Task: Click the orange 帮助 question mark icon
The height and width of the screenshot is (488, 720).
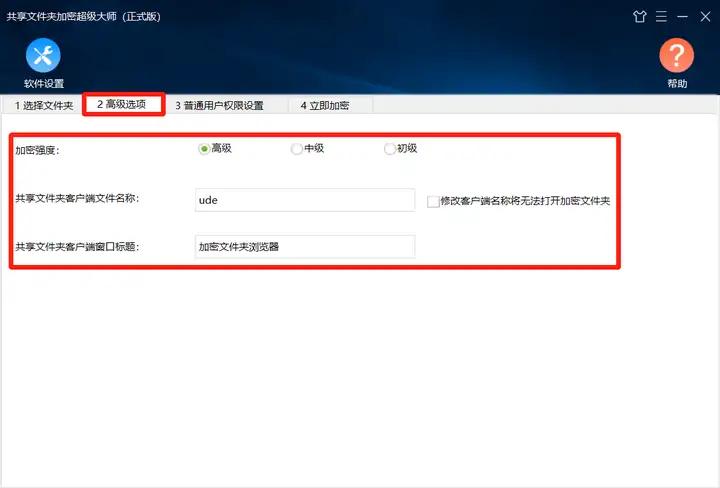Action: (x=677, y=56)
